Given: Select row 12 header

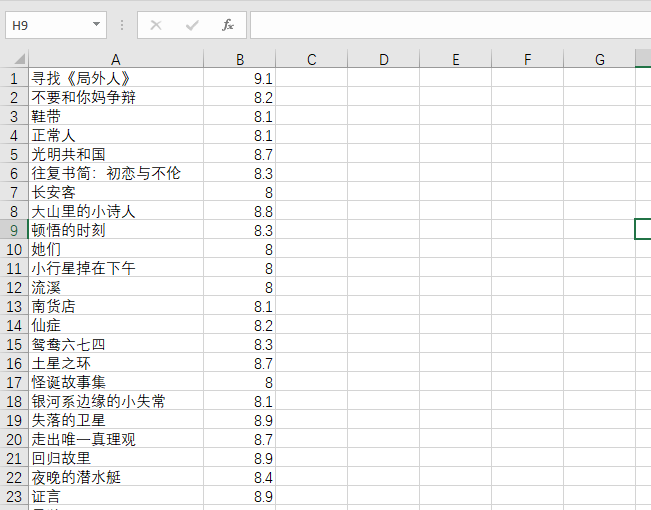Looking at the screenshot, I should tap(14, 287).
